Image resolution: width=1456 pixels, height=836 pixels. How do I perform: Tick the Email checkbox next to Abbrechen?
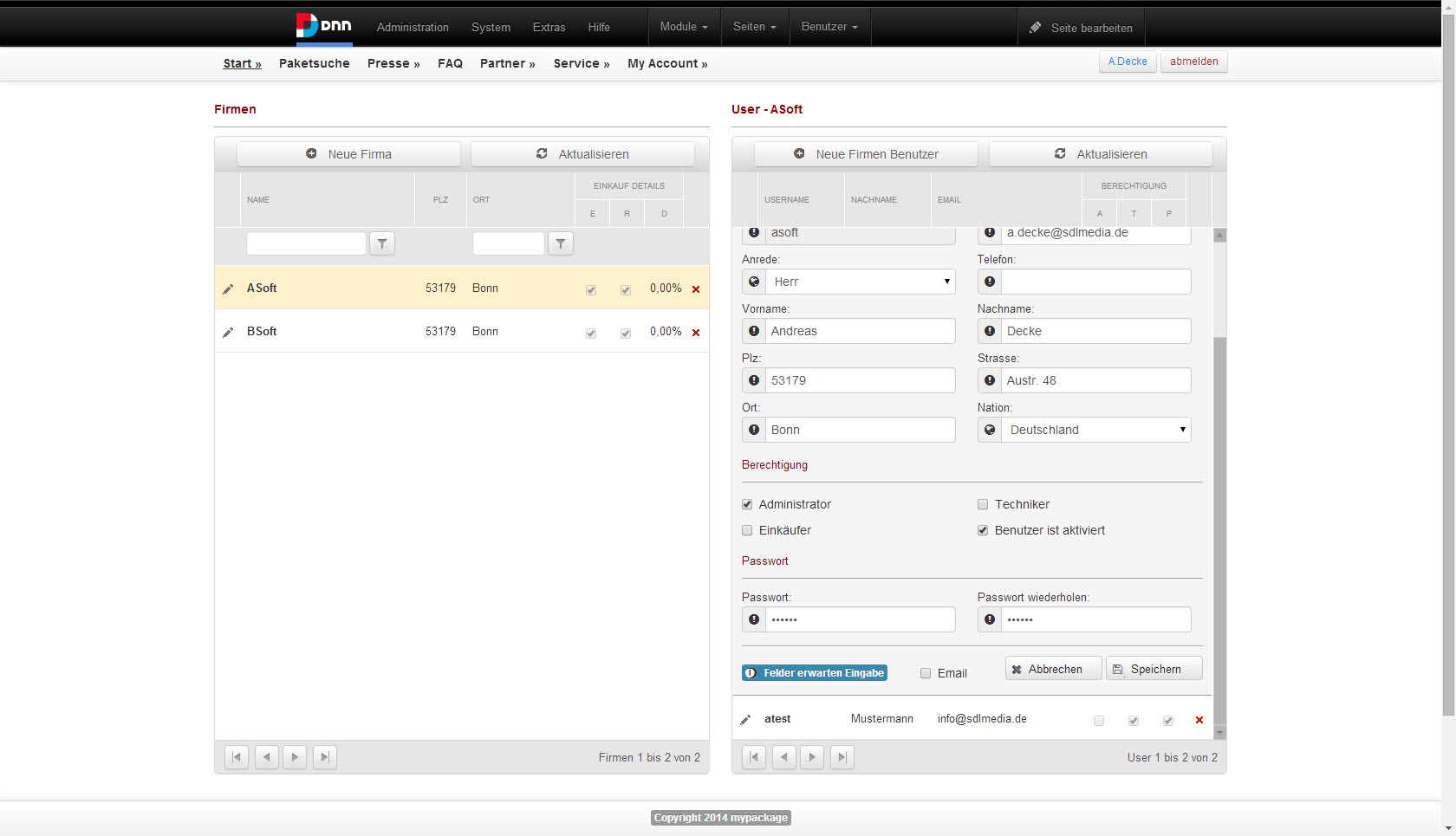coord(926,673)
